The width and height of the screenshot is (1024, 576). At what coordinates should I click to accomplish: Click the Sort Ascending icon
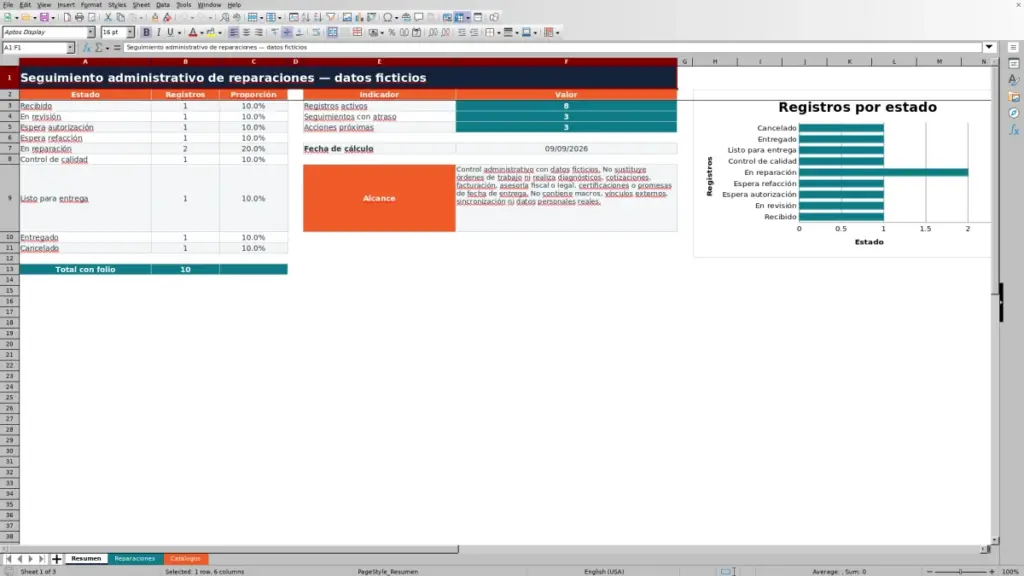pos(306,18)
